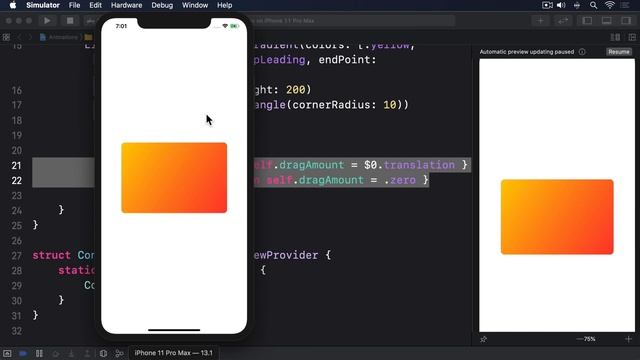The height and width of the screenshot is (360, 640).
Task: Click the Library plus button in Xcode toolbar
Action: 540,20
